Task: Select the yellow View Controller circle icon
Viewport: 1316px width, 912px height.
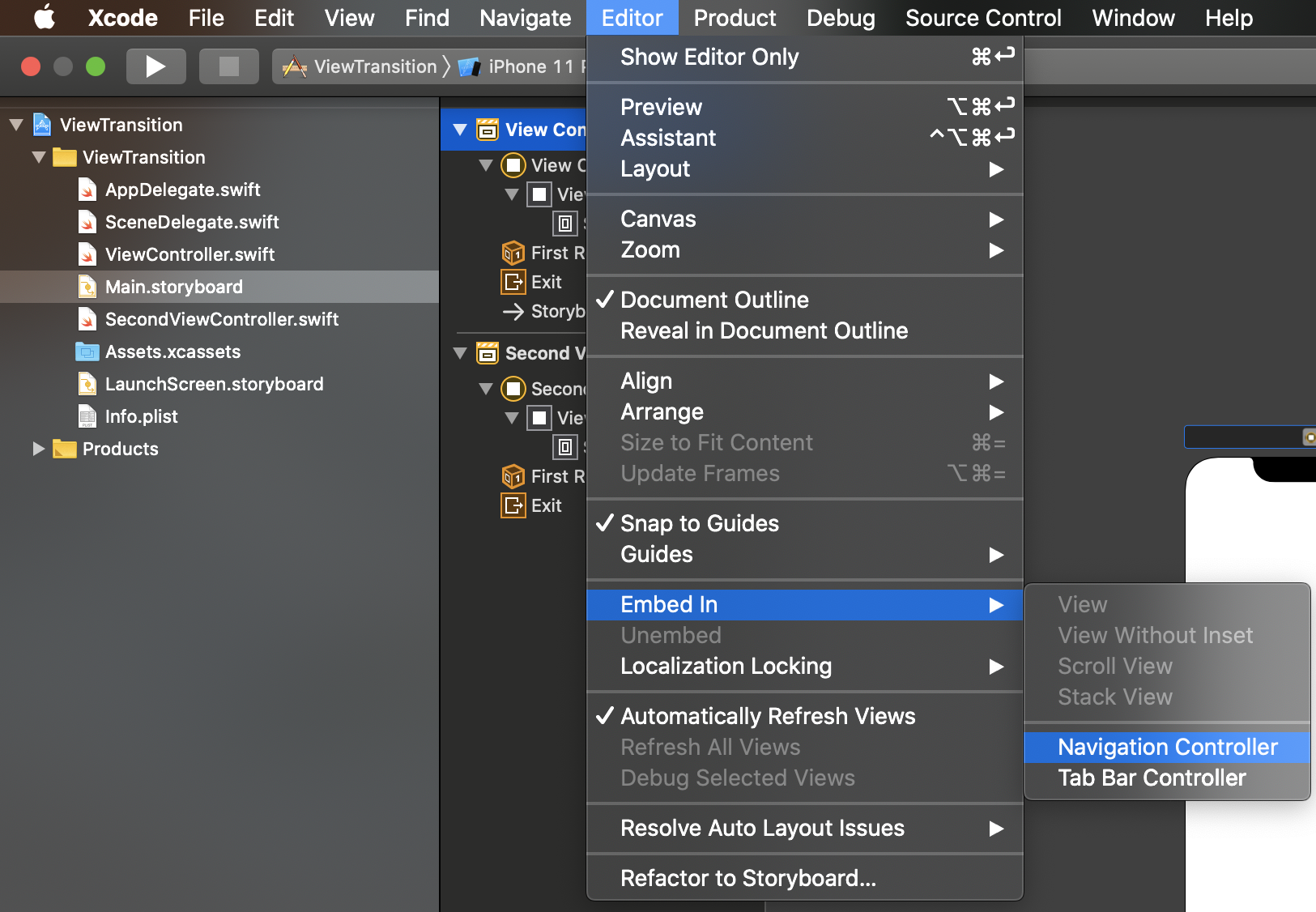Action: click(513, 165)
